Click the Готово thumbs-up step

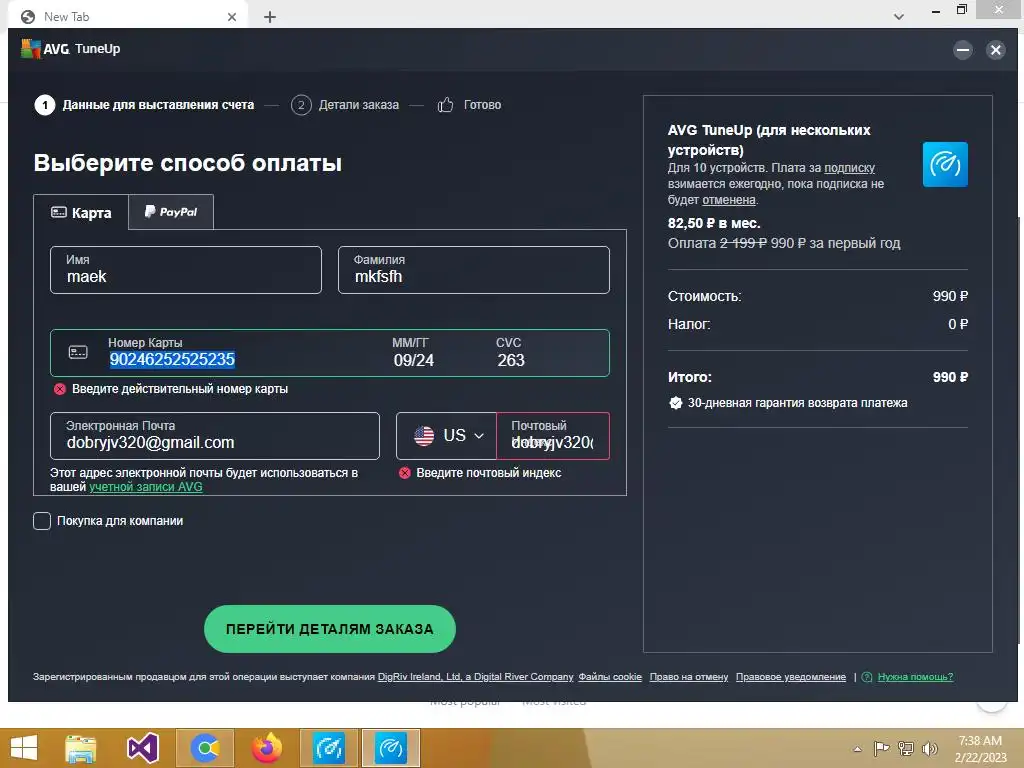pyautogui.click(x=469, y=104)
